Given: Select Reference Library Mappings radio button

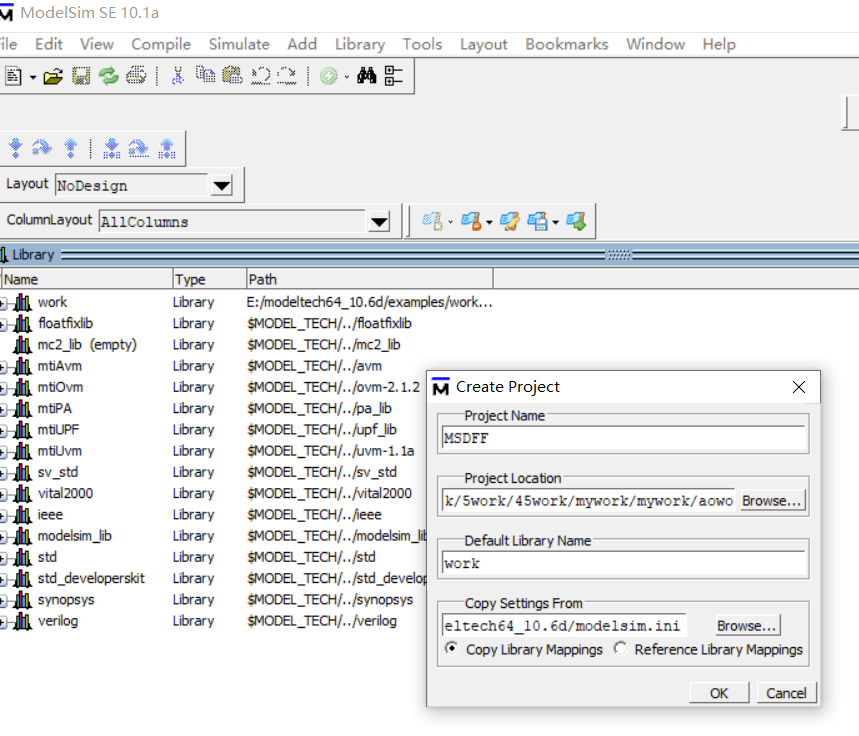Looking at the screenshot, I should [621, 649].
